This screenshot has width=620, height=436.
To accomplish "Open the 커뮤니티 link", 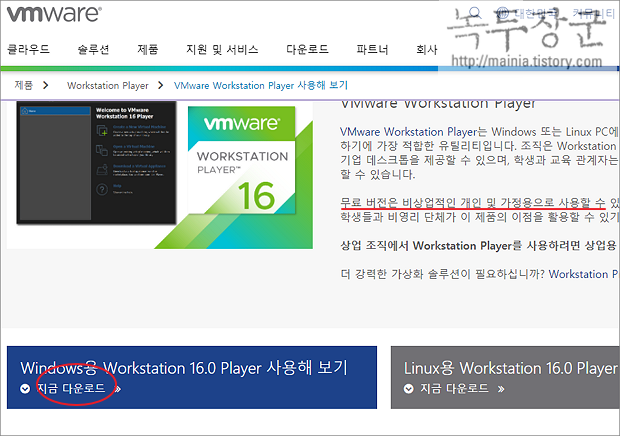I will [x=594, y=14].
